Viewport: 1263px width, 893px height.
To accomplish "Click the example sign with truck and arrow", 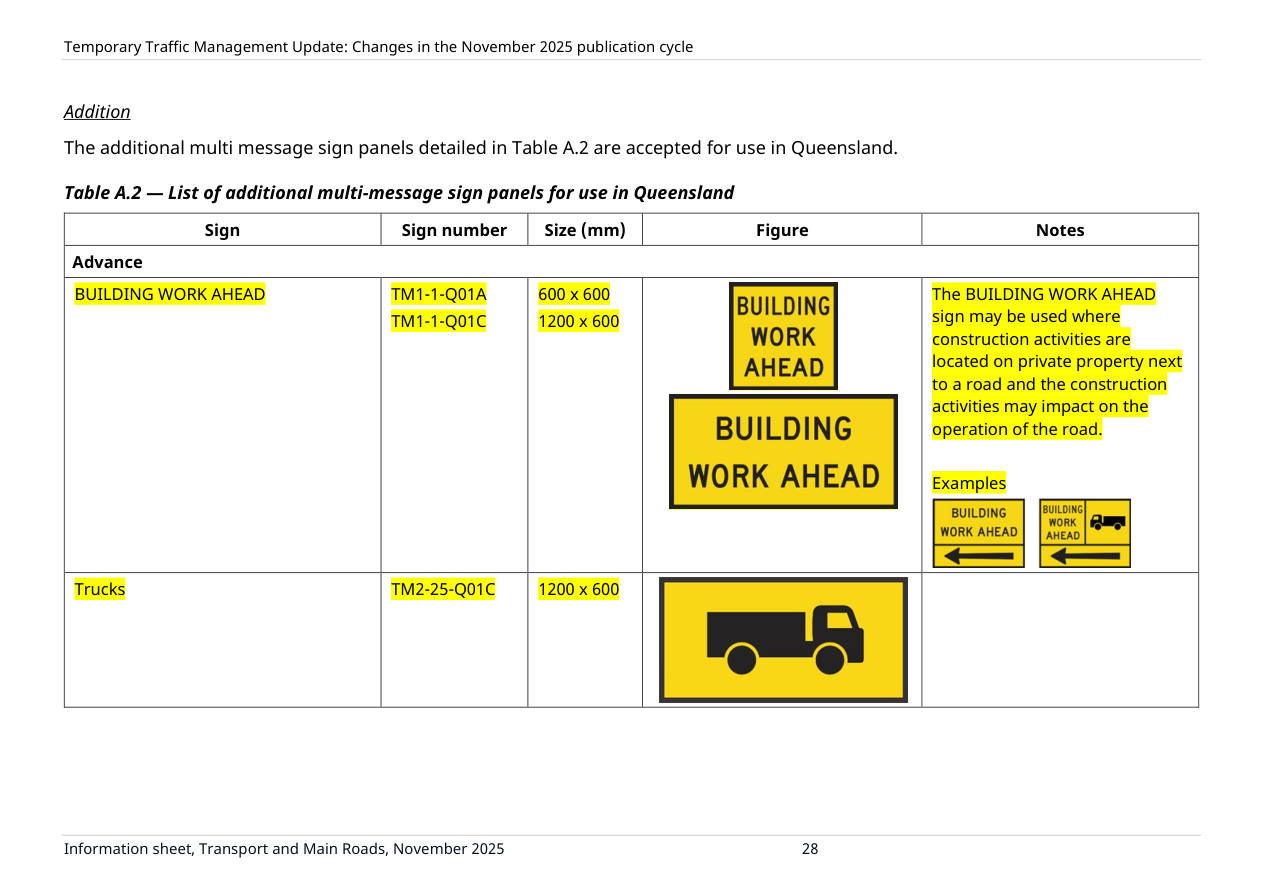I will [x=1085, y=533].
